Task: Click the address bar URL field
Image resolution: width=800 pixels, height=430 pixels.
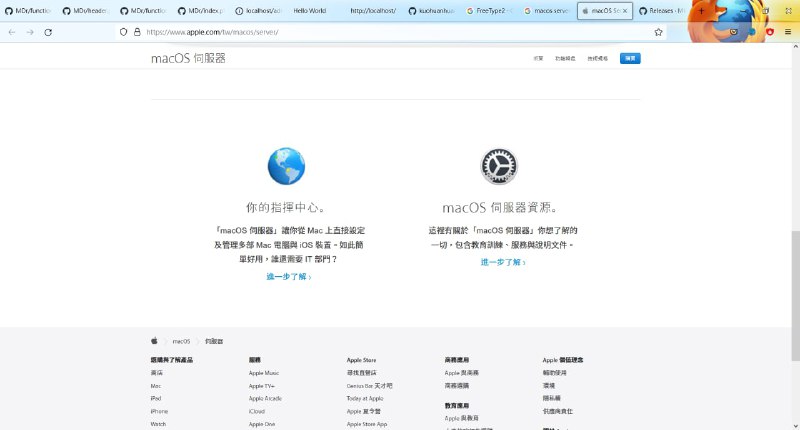Action: tap(393, 32)
